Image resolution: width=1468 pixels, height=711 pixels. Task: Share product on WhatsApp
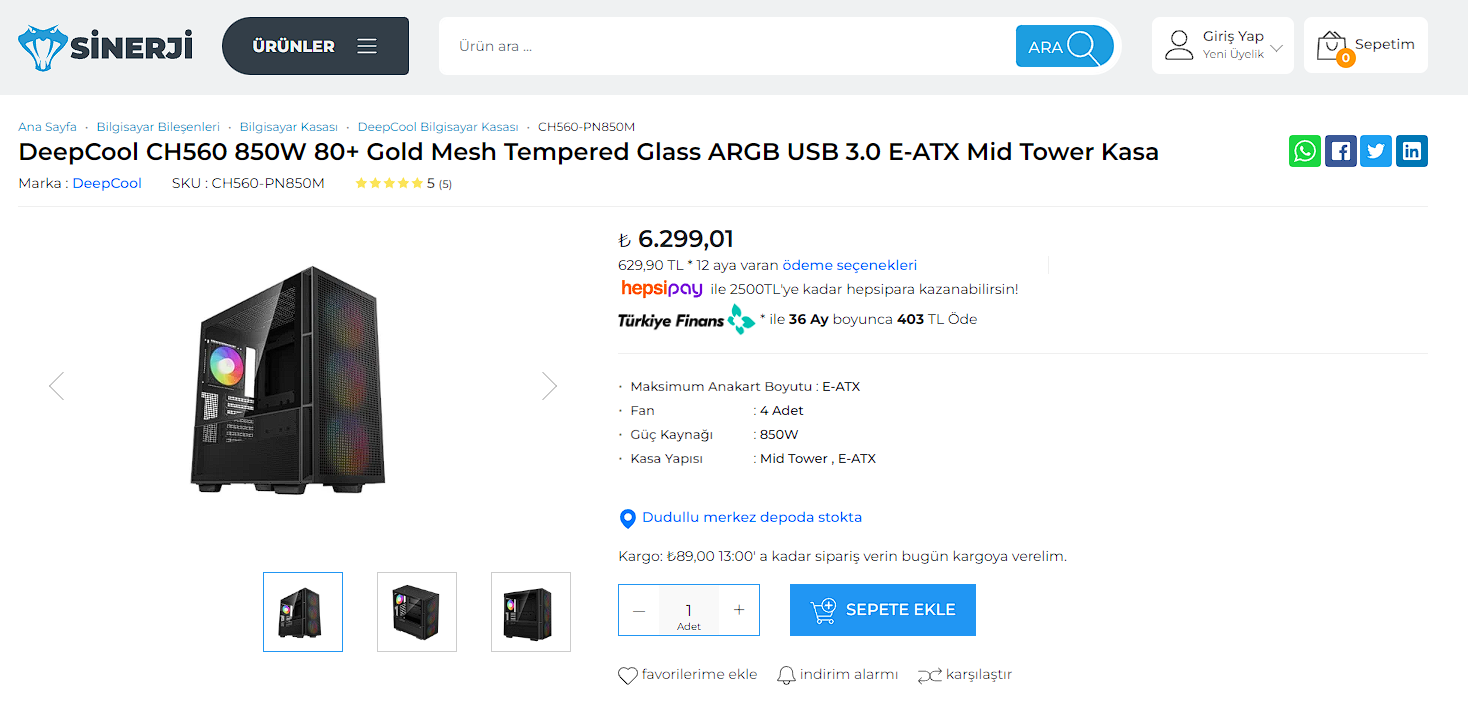1304,151
